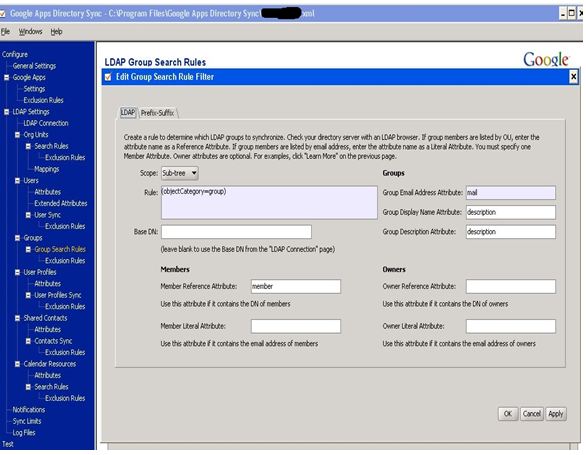Select Exclusion Rules under Google Apps

(43, 100)
